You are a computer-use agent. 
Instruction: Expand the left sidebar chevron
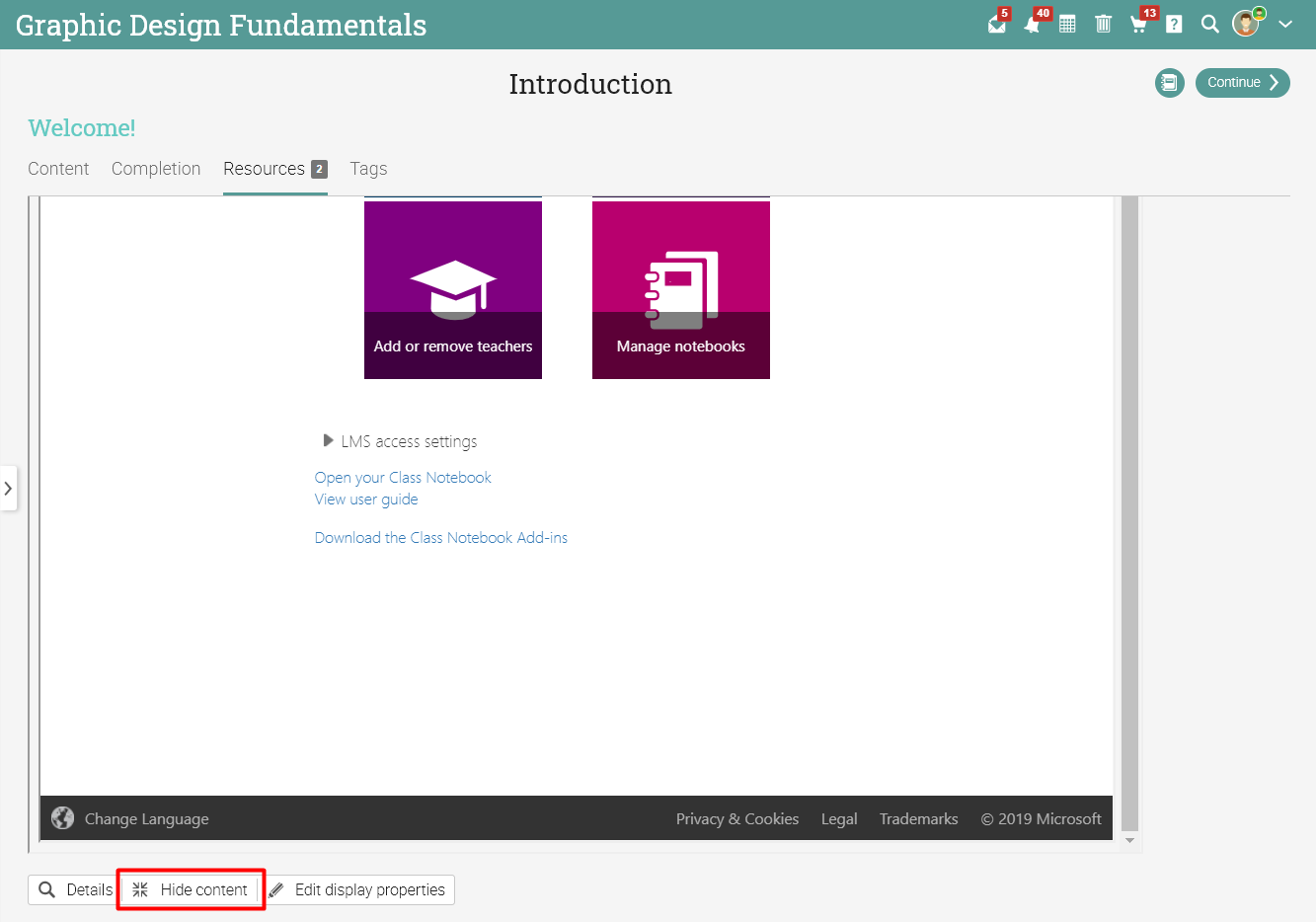coord(8,489)
